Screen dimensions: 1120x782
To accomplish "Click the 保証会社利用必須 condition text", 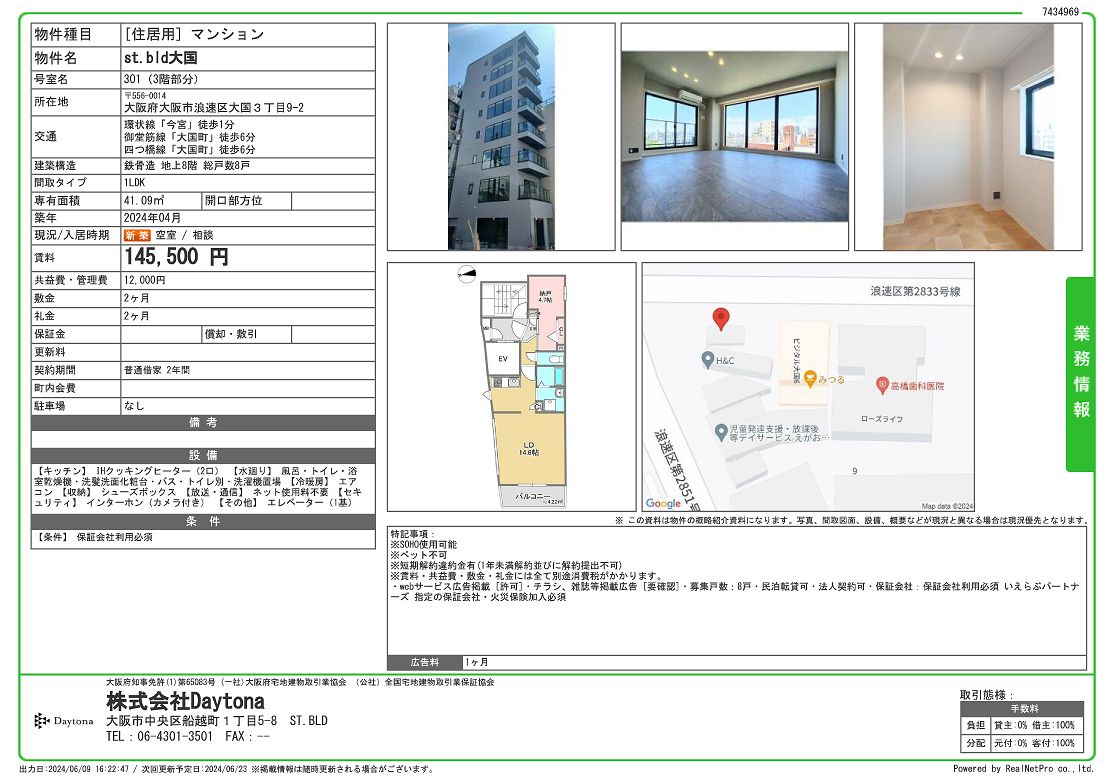I will (114, 537).
